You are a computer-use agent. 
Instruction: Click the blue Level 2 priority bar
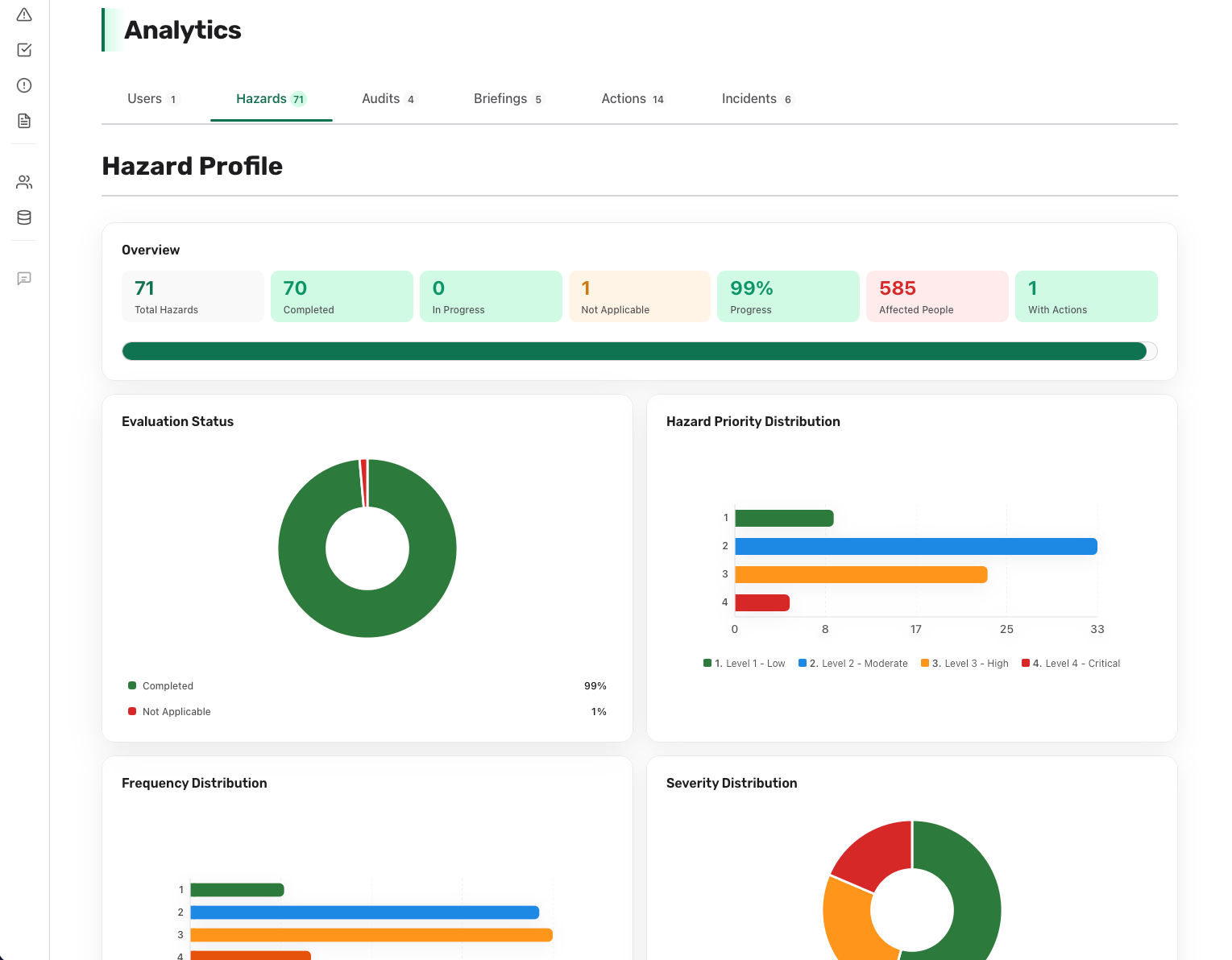pyautogui.click(x=916, y=546)
